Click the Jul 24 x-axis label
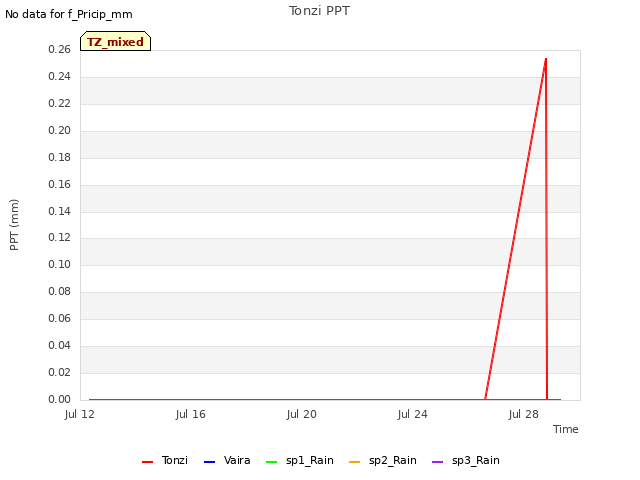 click(x=413, y=414)
